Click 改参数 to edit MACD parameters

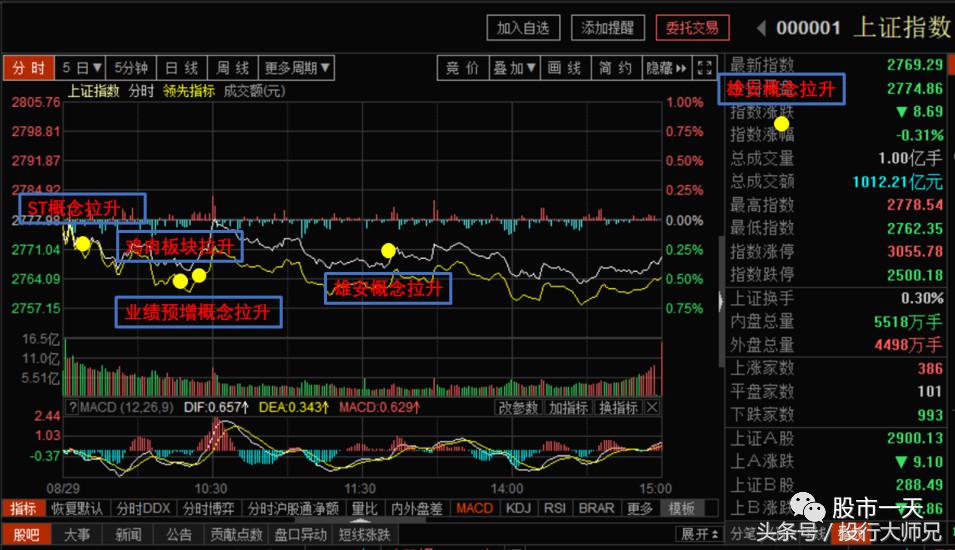(518, 407)
